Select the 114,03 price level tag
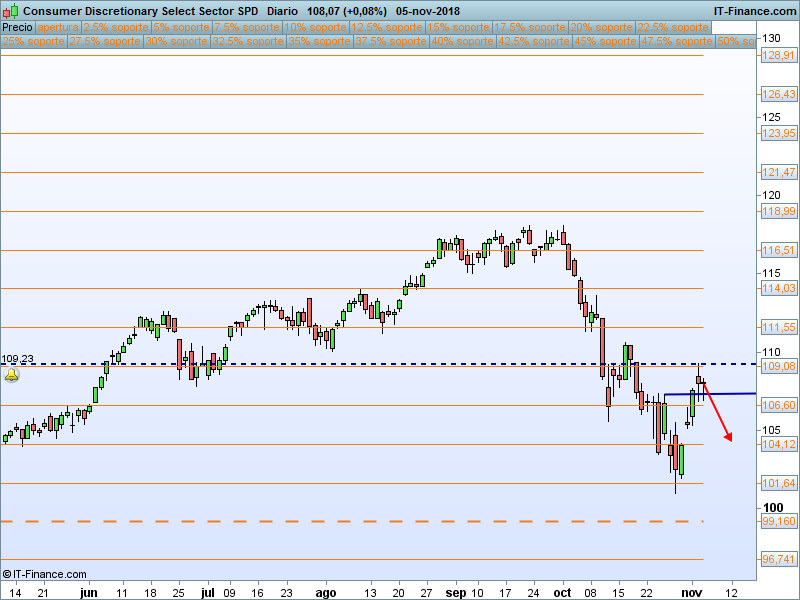The width and height of the screenshot is (800, 600). tap(779, 288)
